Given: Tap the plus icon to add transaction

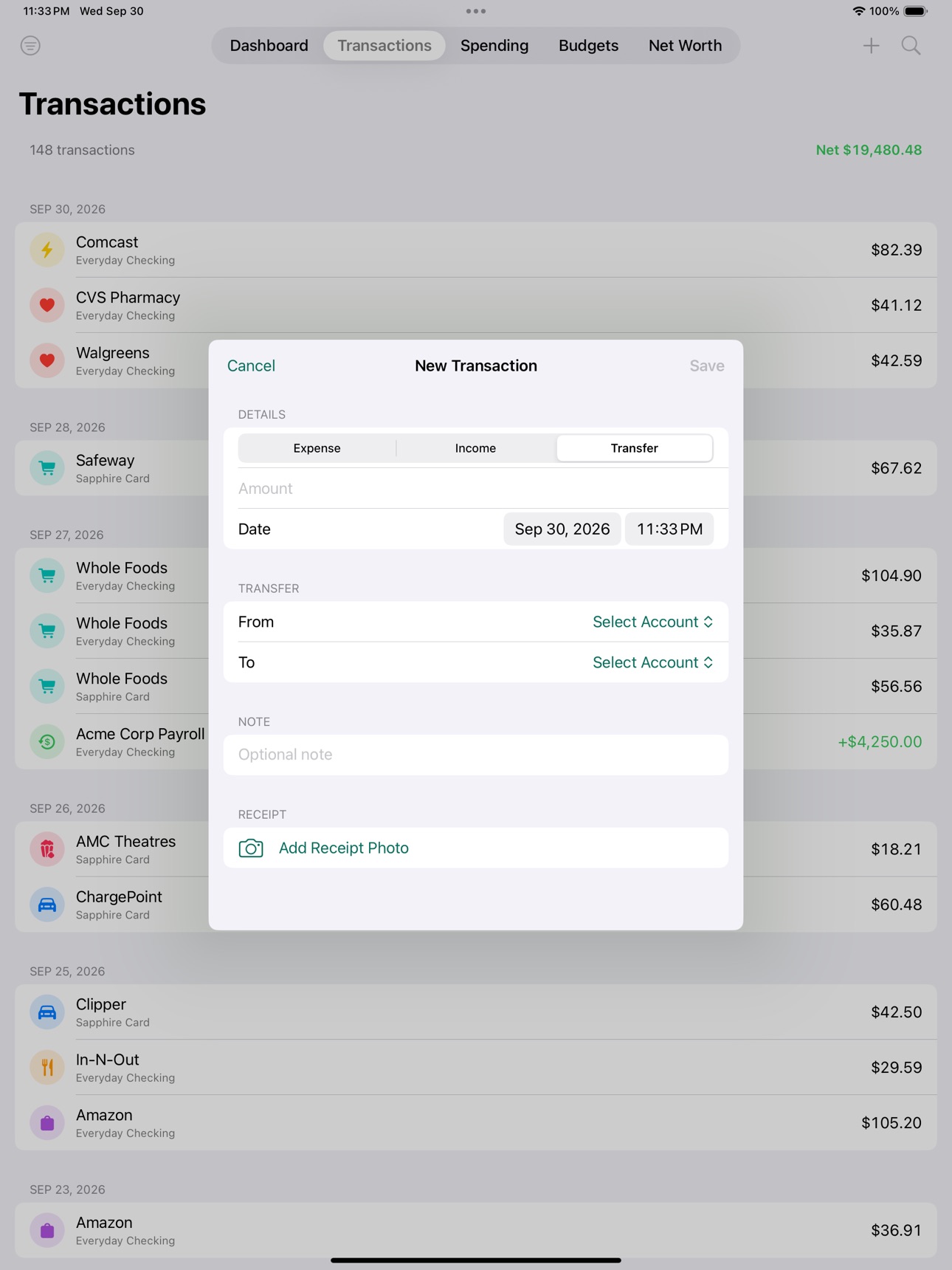Looking at the screenshot, I should pos(871,46).
